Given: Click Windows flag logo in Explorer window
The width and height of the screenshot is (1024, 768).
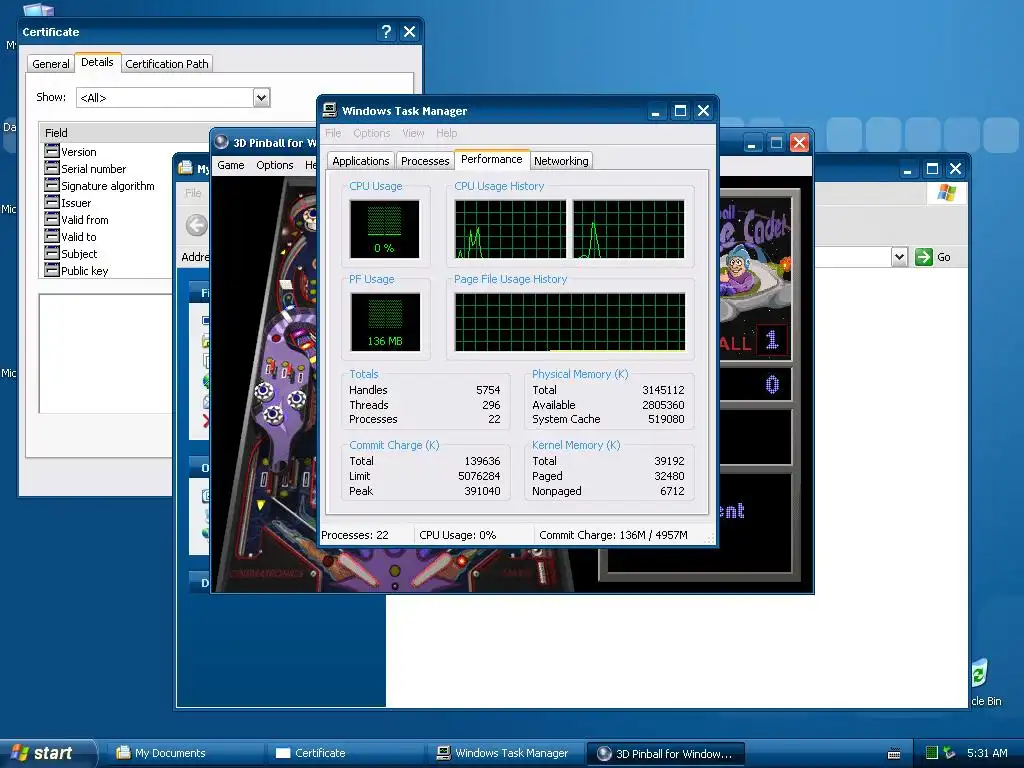Looking at the screenshot, I should 946,193.
